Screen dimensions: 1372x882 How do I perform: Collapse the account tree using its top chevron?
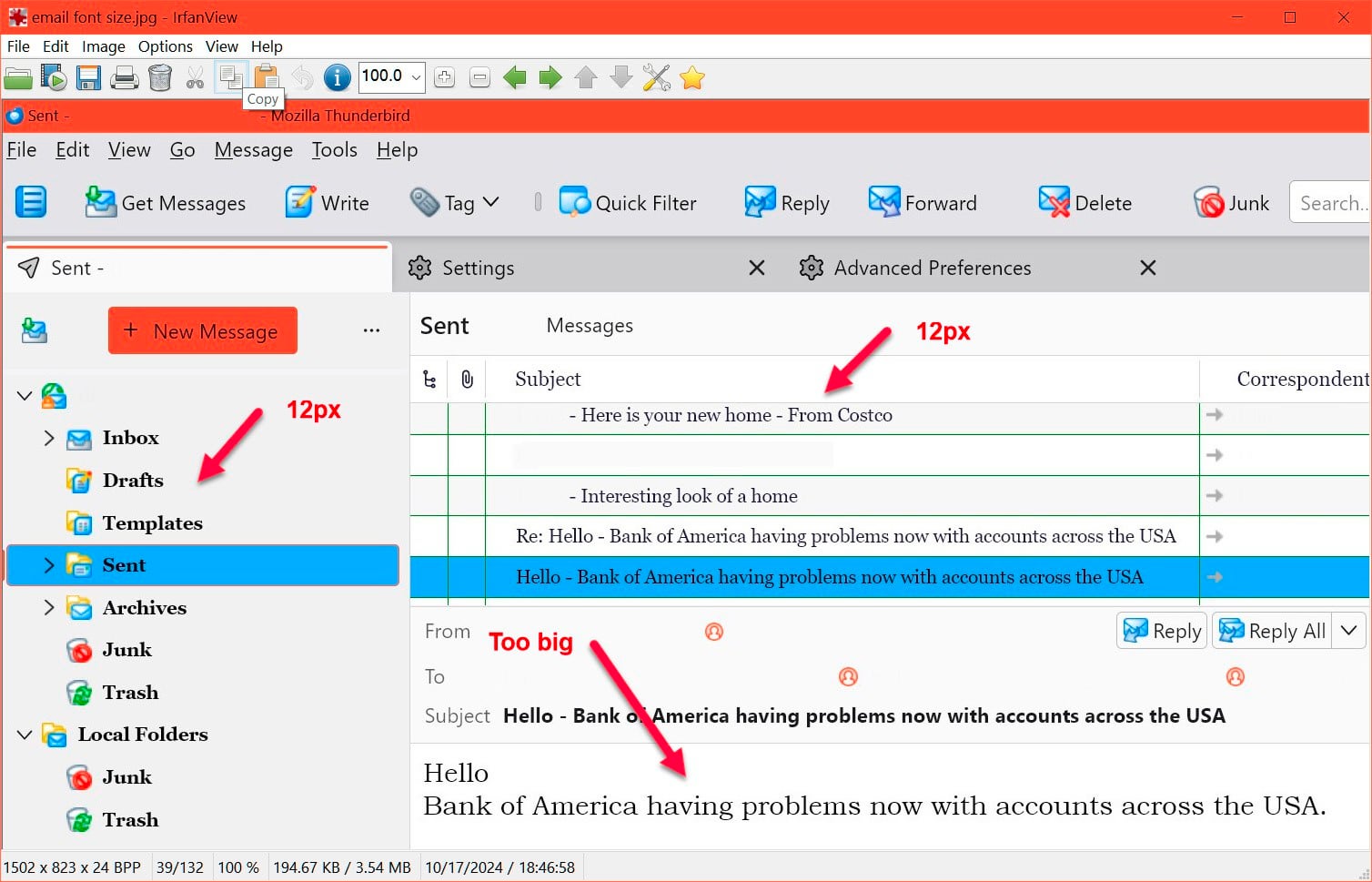tap(25, 396)
